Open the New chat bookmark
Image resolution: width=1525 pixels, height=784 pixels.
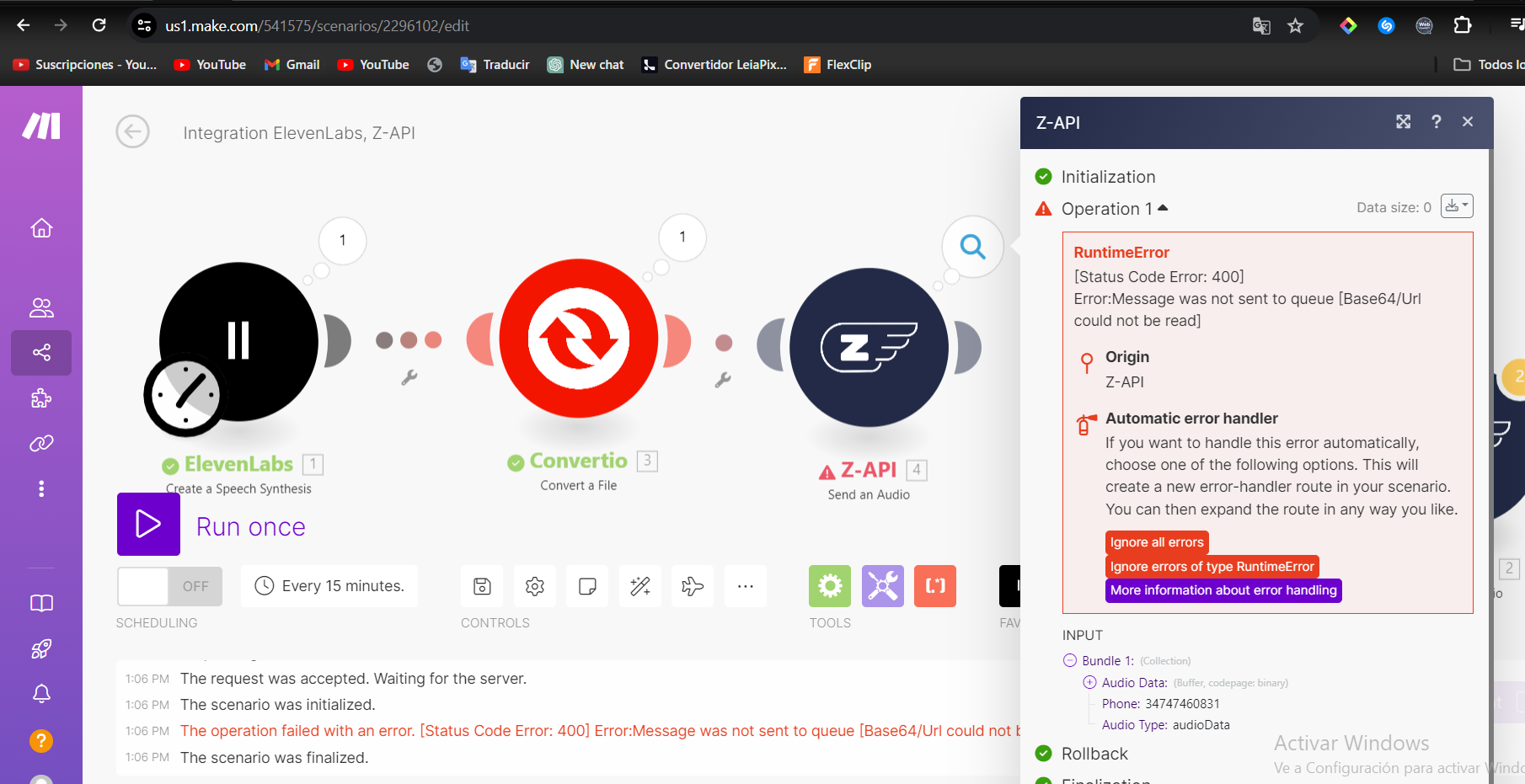[x=586, y=65]
